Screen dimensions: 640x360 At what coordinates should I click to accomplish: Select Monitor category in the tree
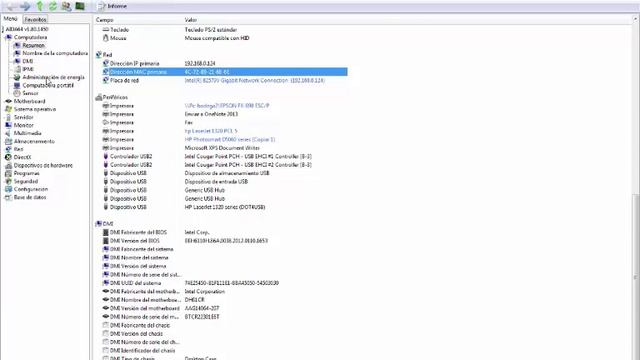point(24,125)
